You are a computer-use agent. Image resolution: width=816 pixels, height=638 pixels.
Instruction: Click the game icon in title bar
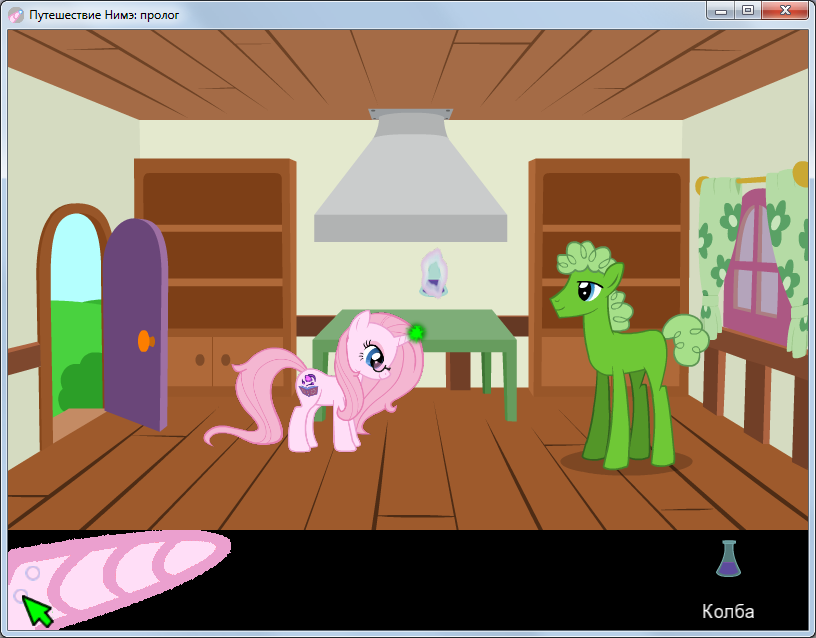tap(17, 12)
